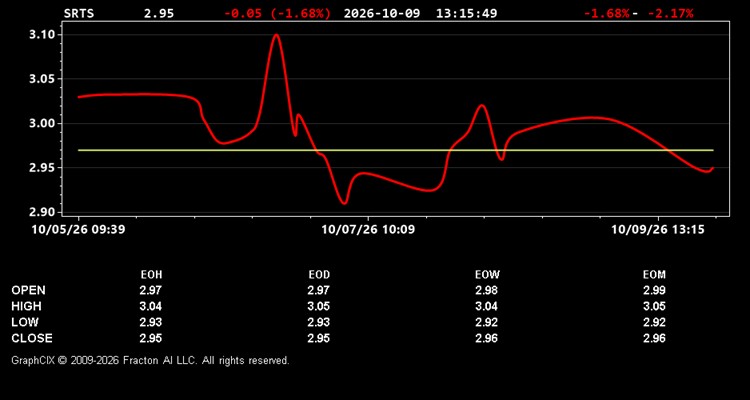
Task: Select the EOD OPEN value 2.97
Action: pyautogui.click(x=319, y=290)
